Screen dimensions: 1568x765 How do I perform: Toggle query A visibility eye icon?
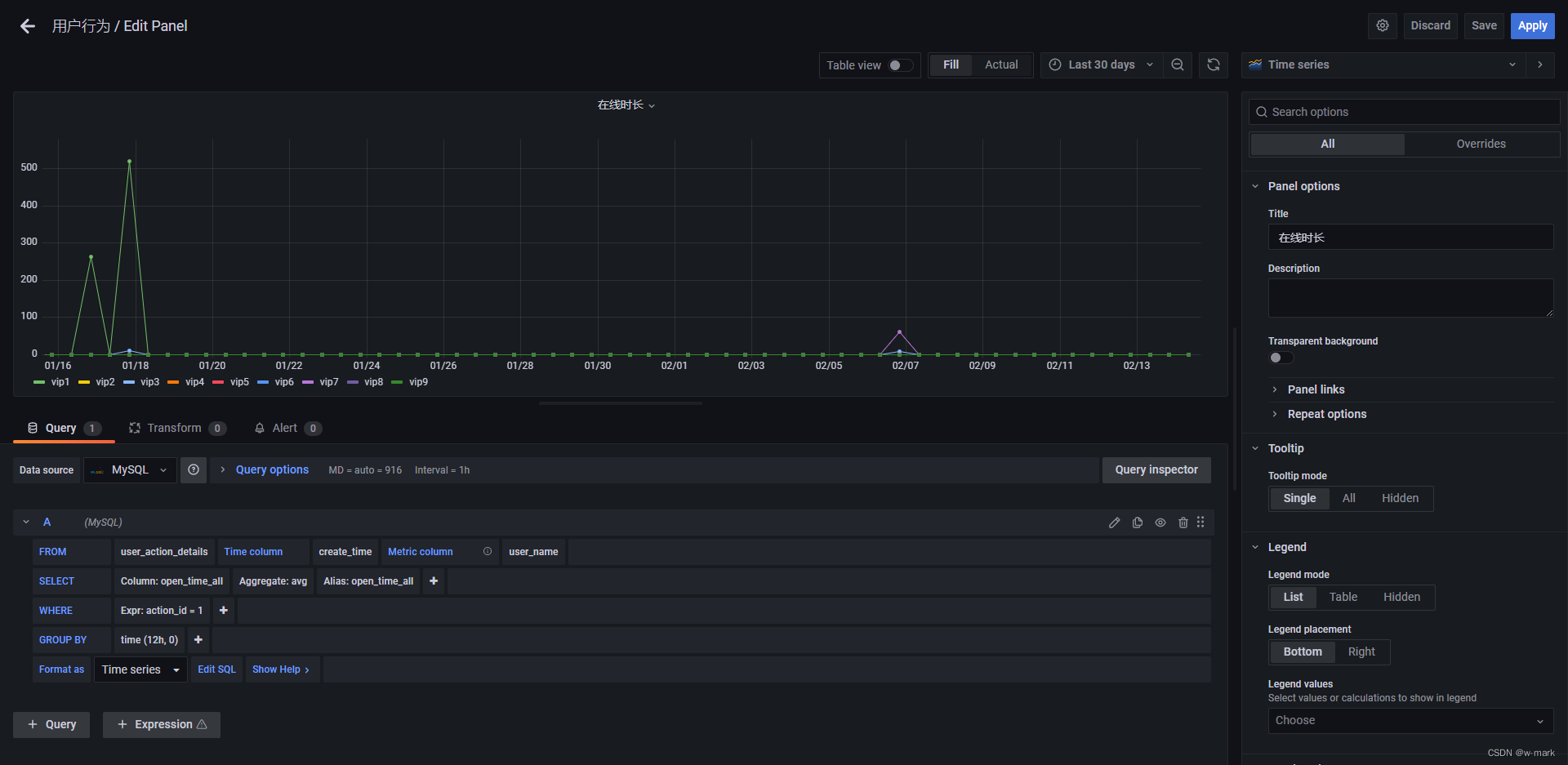[x=1160, y=523]
